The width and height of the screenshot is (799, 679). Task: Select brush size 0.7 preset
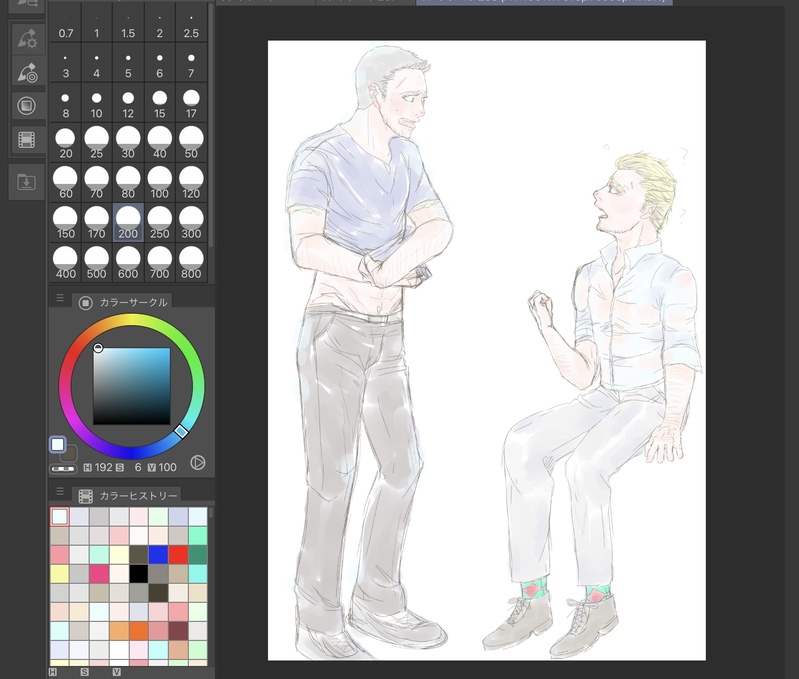[65, 23]
